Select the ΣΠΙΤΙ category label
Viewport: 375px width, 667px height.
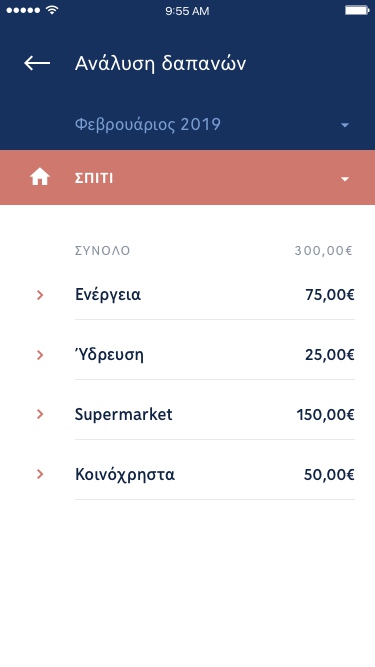[x=94, y=179]
